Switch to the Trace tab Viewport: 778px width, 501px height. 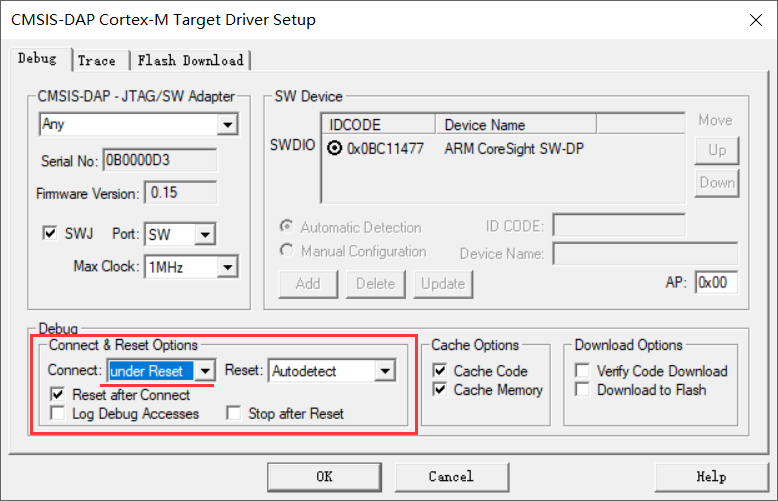[97, 61]
